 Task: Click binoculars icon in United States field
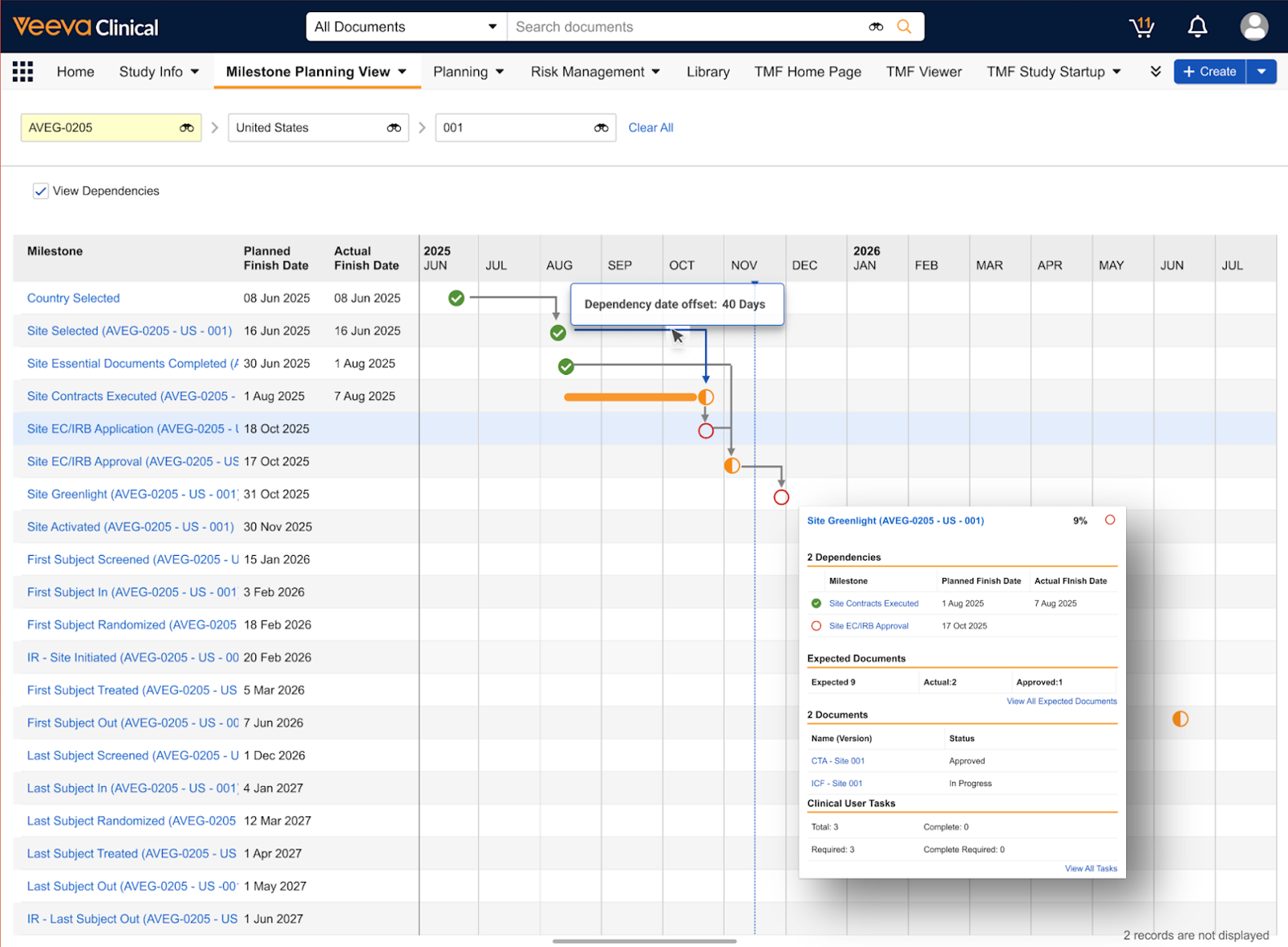[394, 128]
